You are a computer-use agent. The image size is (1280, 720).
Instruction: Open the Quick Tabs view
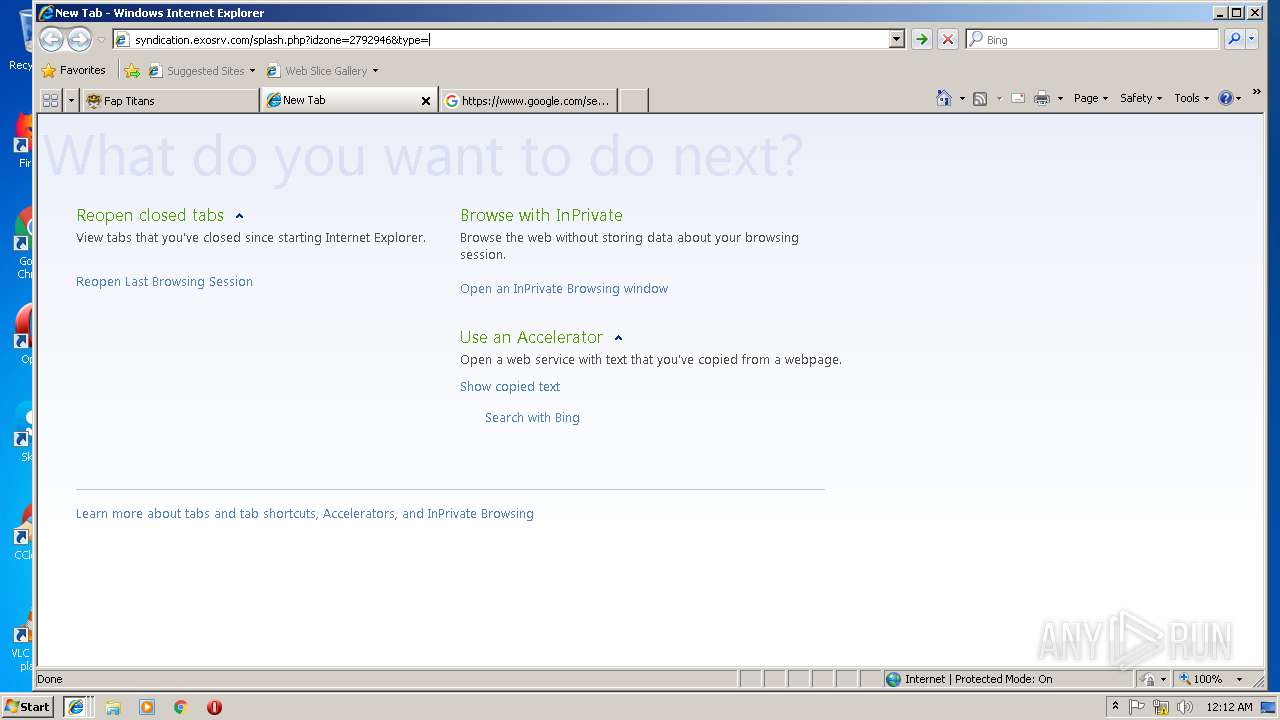(x=50, y=100)
